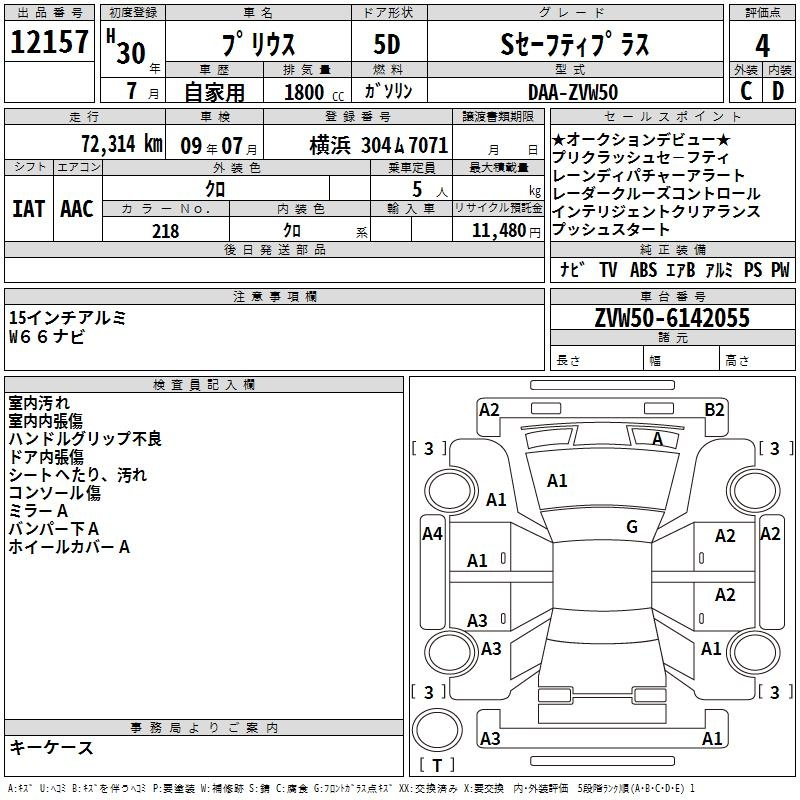
Task: Select the overall evaluation score 4
Action: [x=762, y=46]
